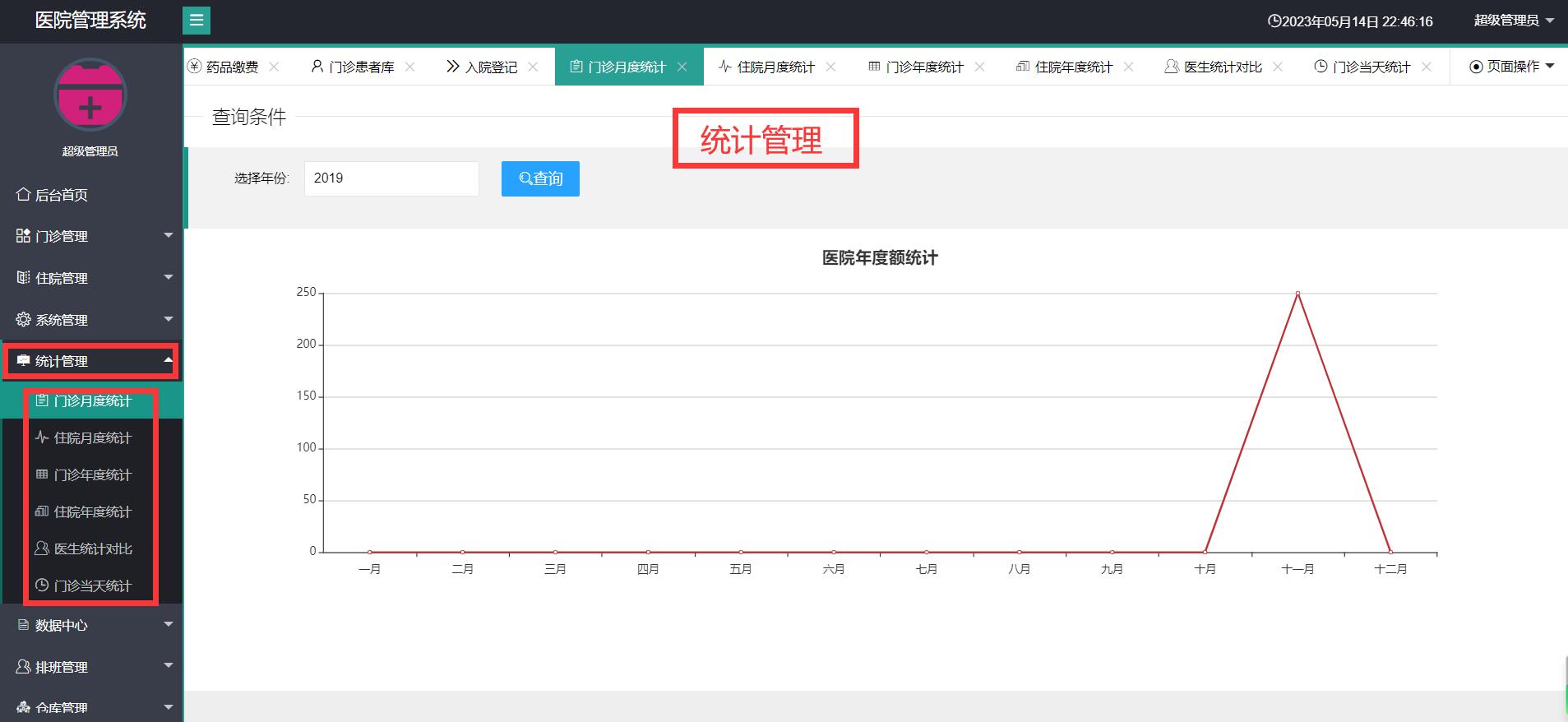Switch to the 药品缴费 tab
The image size is (1568, 722).
(x=232, y=67)
